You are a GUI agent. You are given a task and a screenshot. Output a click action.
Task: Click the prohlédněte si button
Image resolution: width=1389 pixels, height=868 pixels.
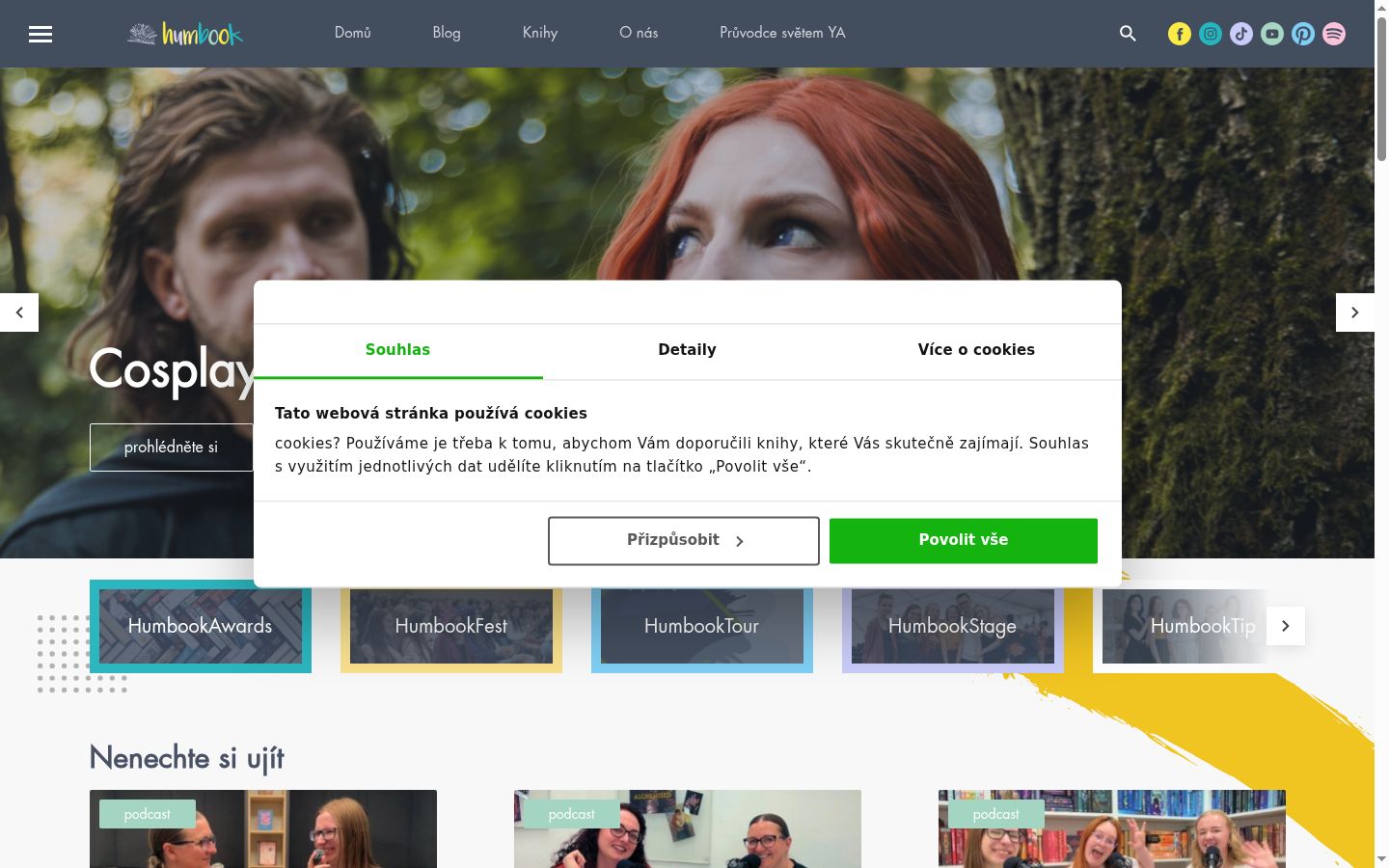click(172, 448)
